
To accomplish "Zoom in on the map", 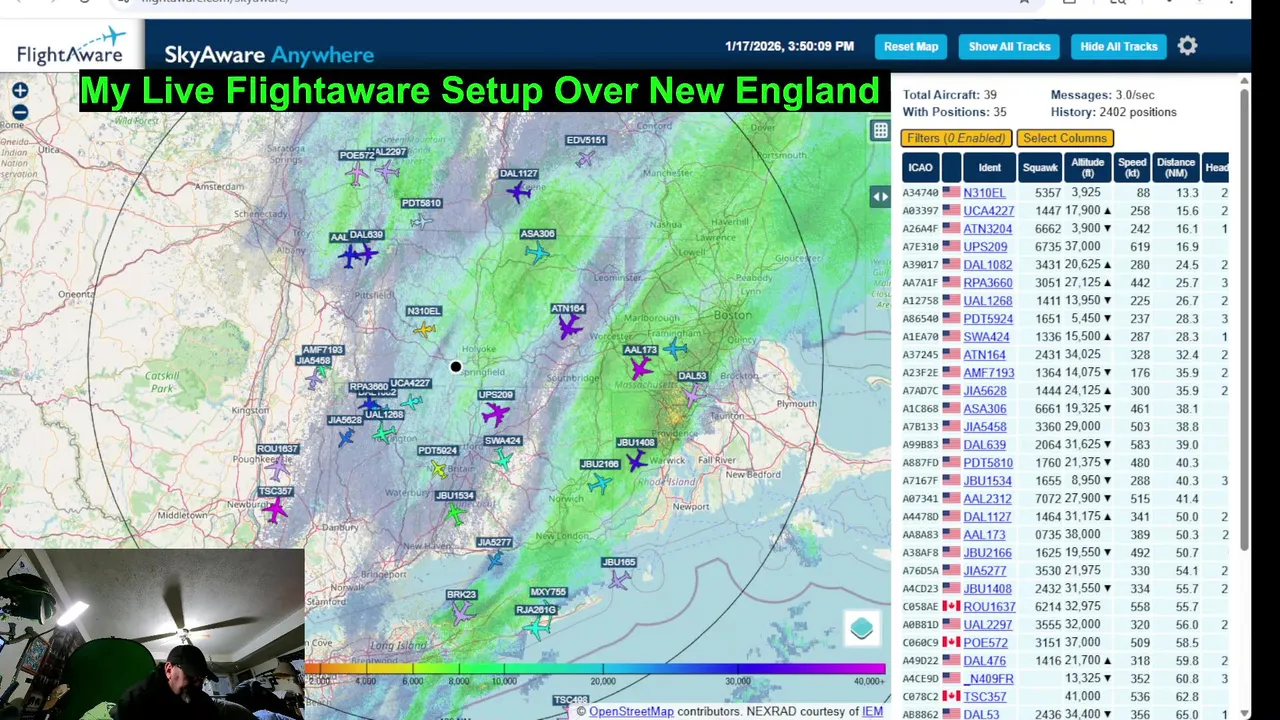I will tap(20, 91).
